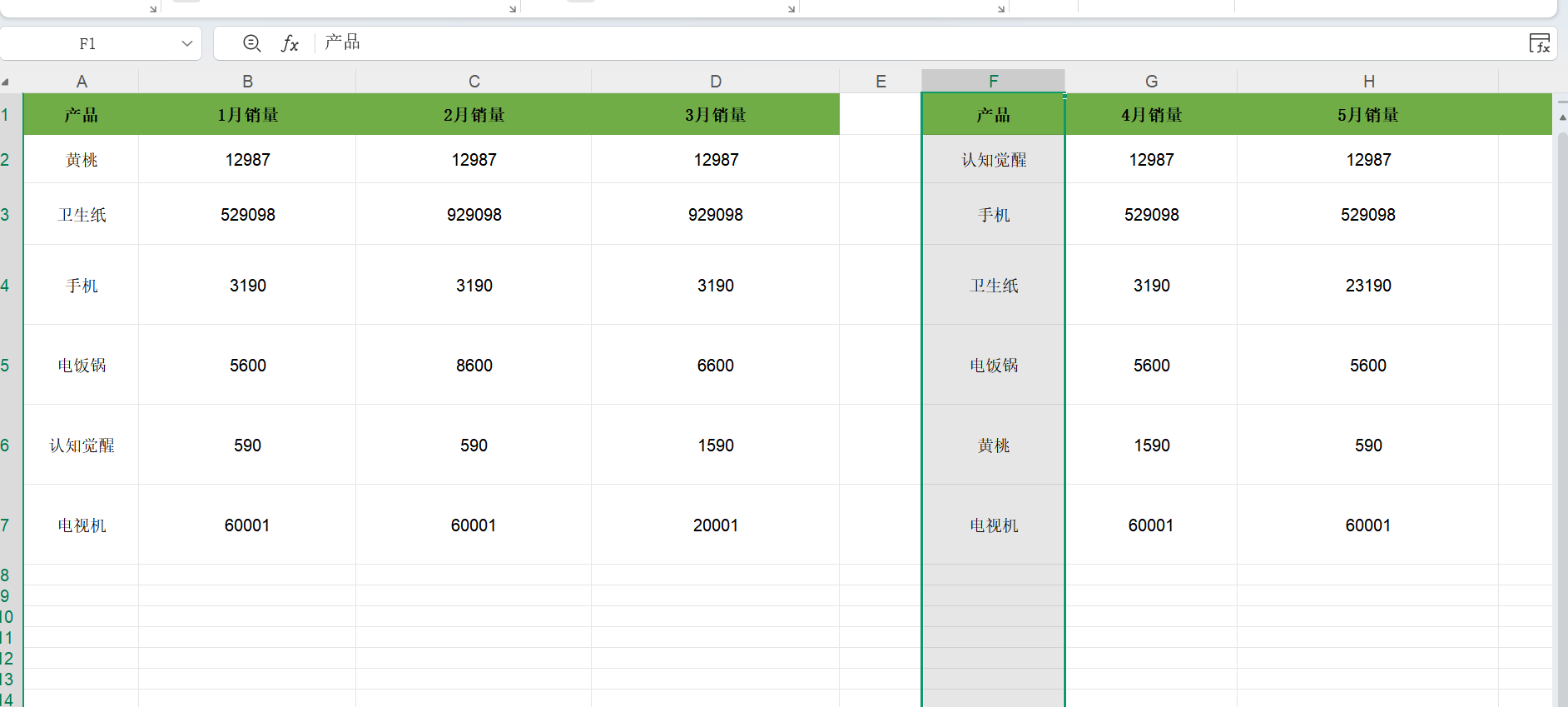The image size is (1568, 707).
Task: Click cell C5 with value 8600
Action: pos(474,365)
